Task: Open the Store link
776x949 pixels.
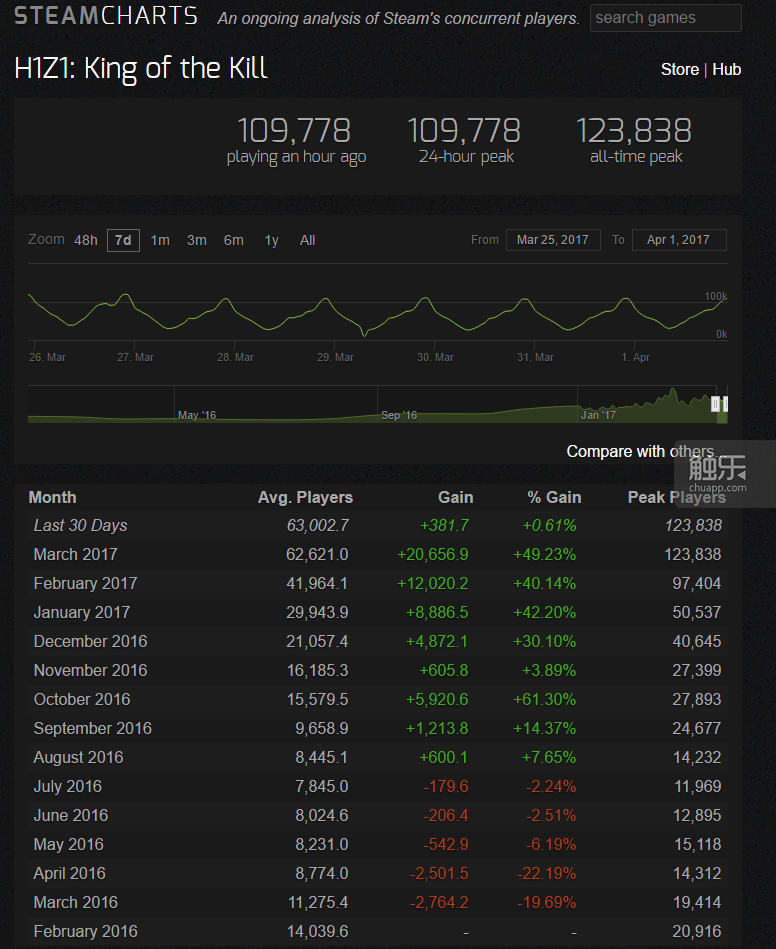Action: [x=680, y=70]
